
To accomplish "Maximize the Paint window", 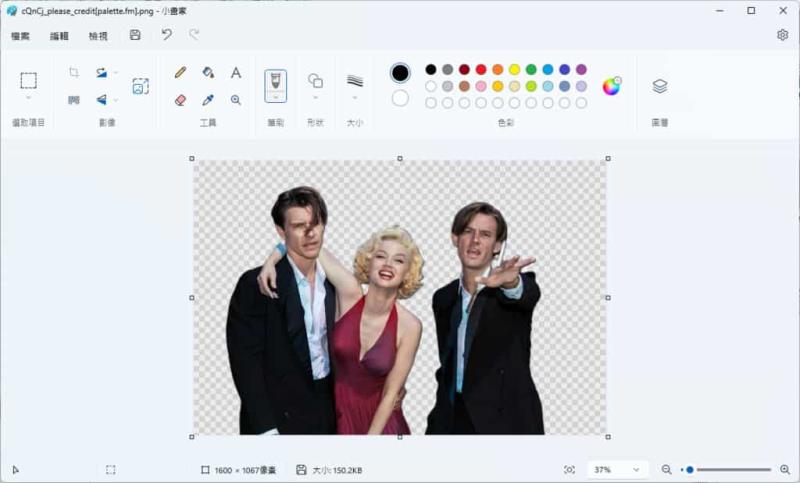I will tap(751, 10).
